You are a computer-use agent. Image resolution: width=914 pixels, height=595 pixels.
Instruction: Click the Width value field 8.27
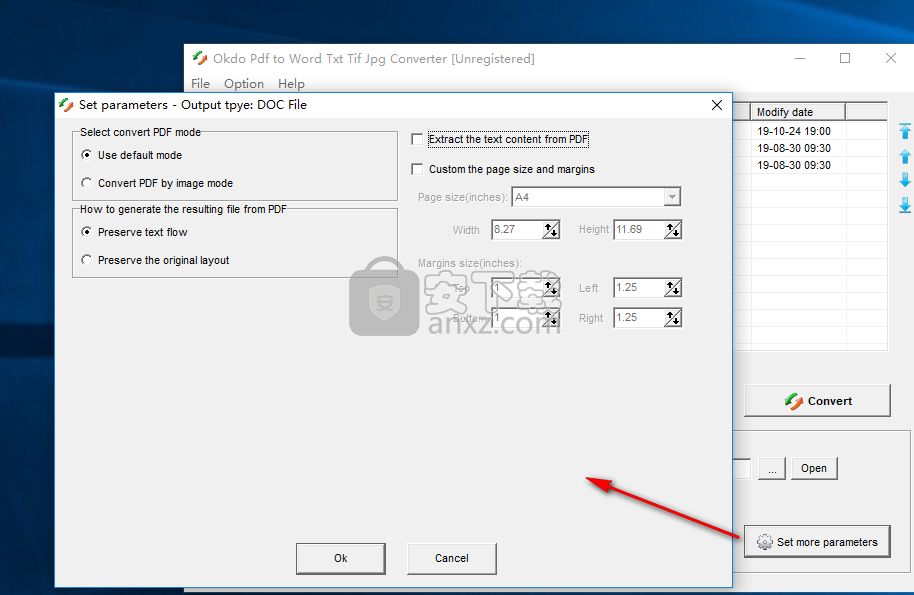517,230
